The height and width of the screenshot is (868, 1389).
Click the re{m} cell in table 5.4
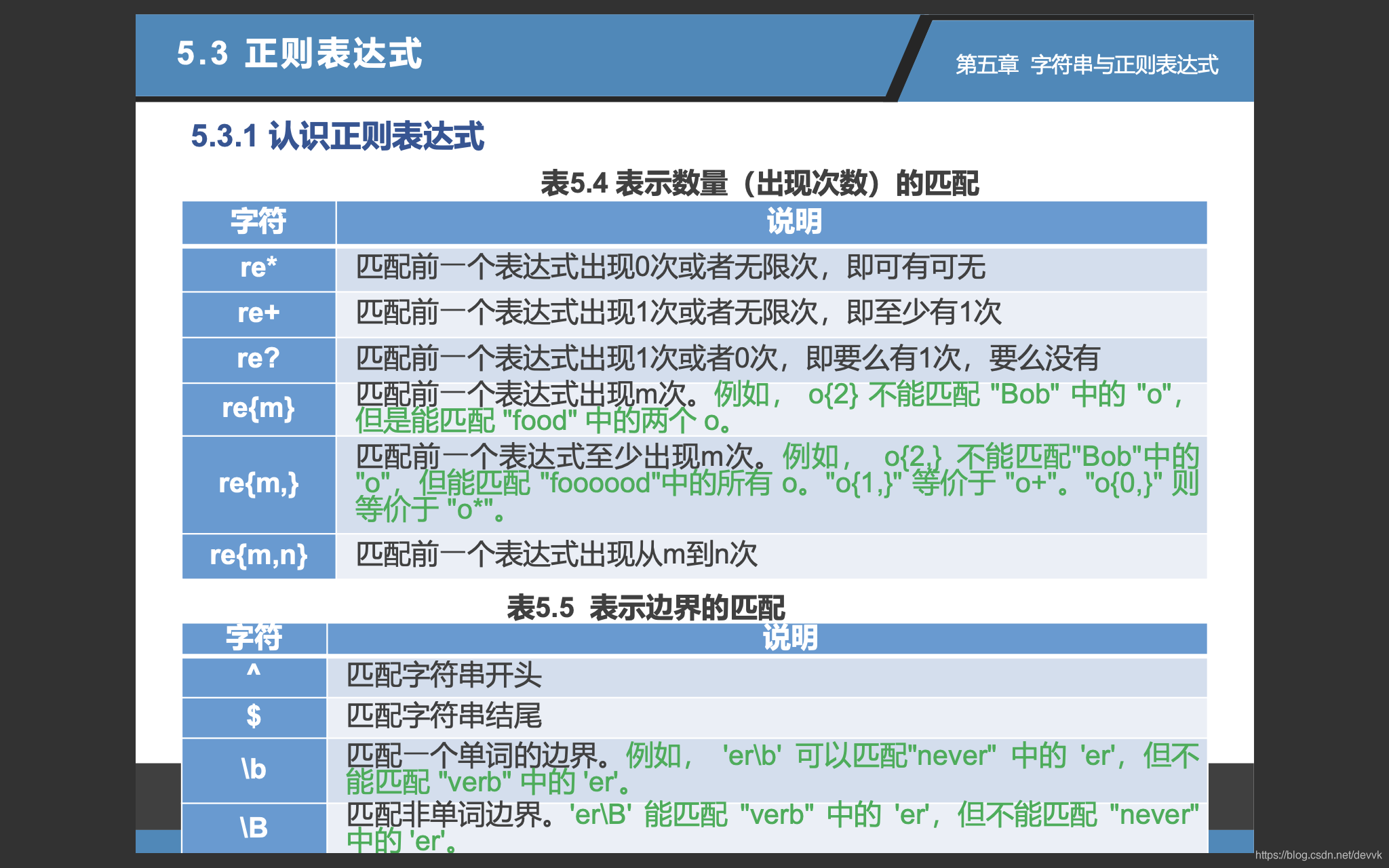pyautogui.click(x=258, y=408)
